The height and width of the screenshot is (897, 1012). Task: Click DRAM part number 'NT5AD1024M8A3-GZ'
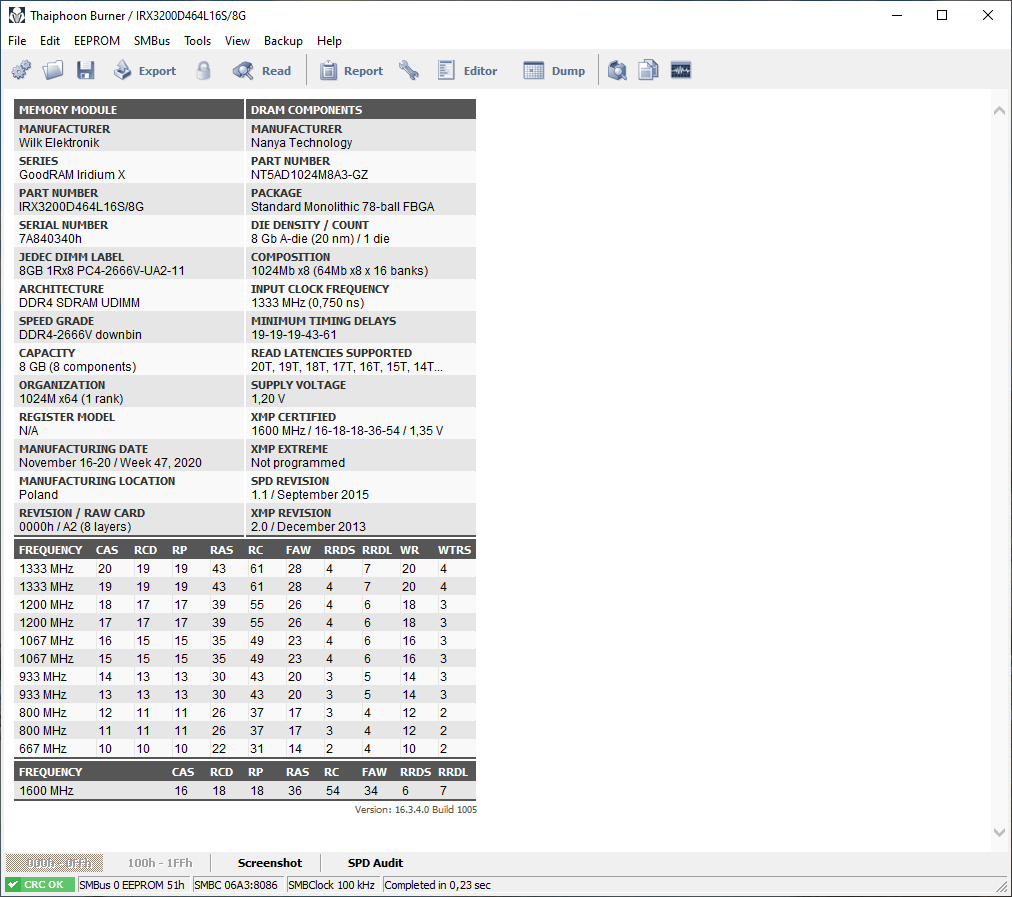click(x=309, y=175)
